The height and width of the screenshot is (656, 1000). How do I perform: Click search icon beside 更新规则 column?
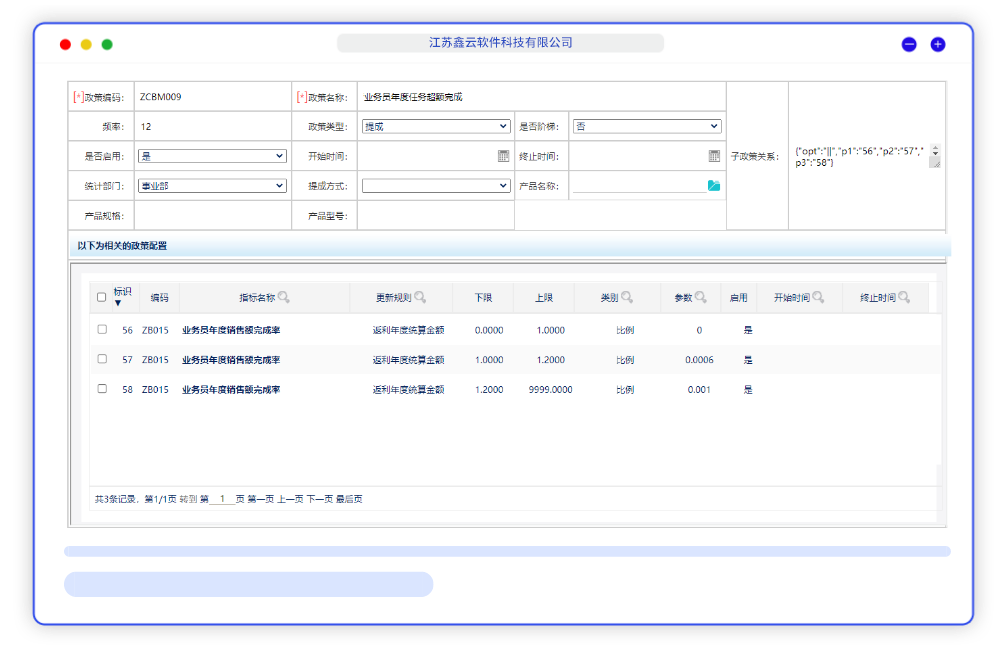pyautogui.click(x=420, y=297)
